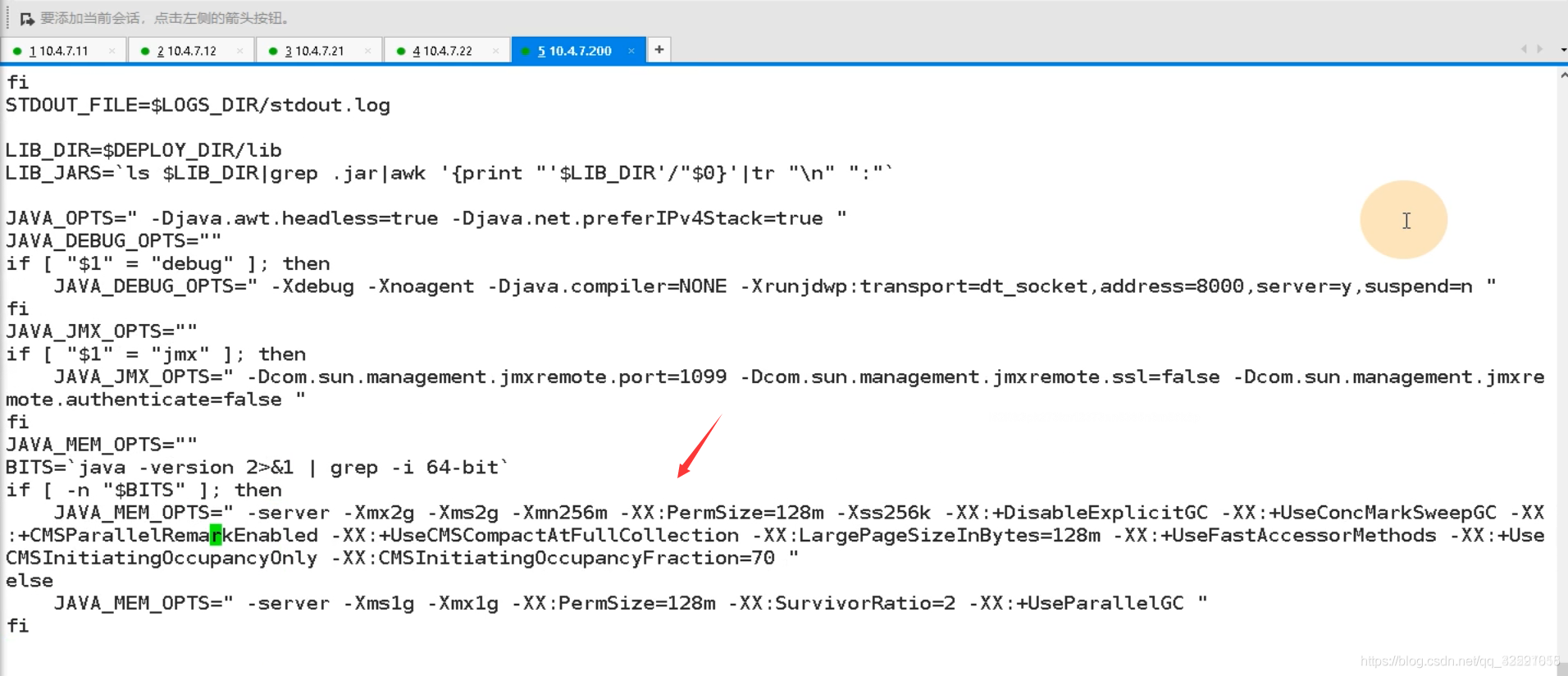
Task: Close the 10.4.7.11 session tab
Action: 112,51
